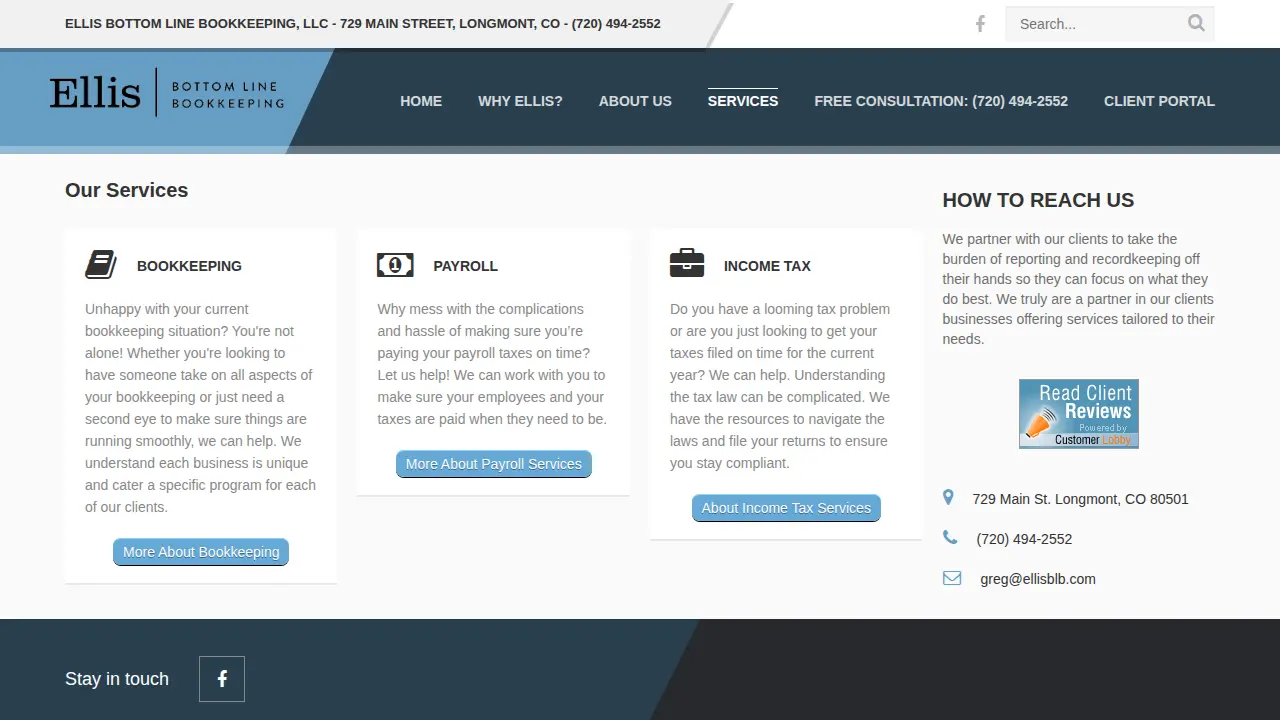Click the Our Services page title

pyautogui.click(x=126, y=190)
